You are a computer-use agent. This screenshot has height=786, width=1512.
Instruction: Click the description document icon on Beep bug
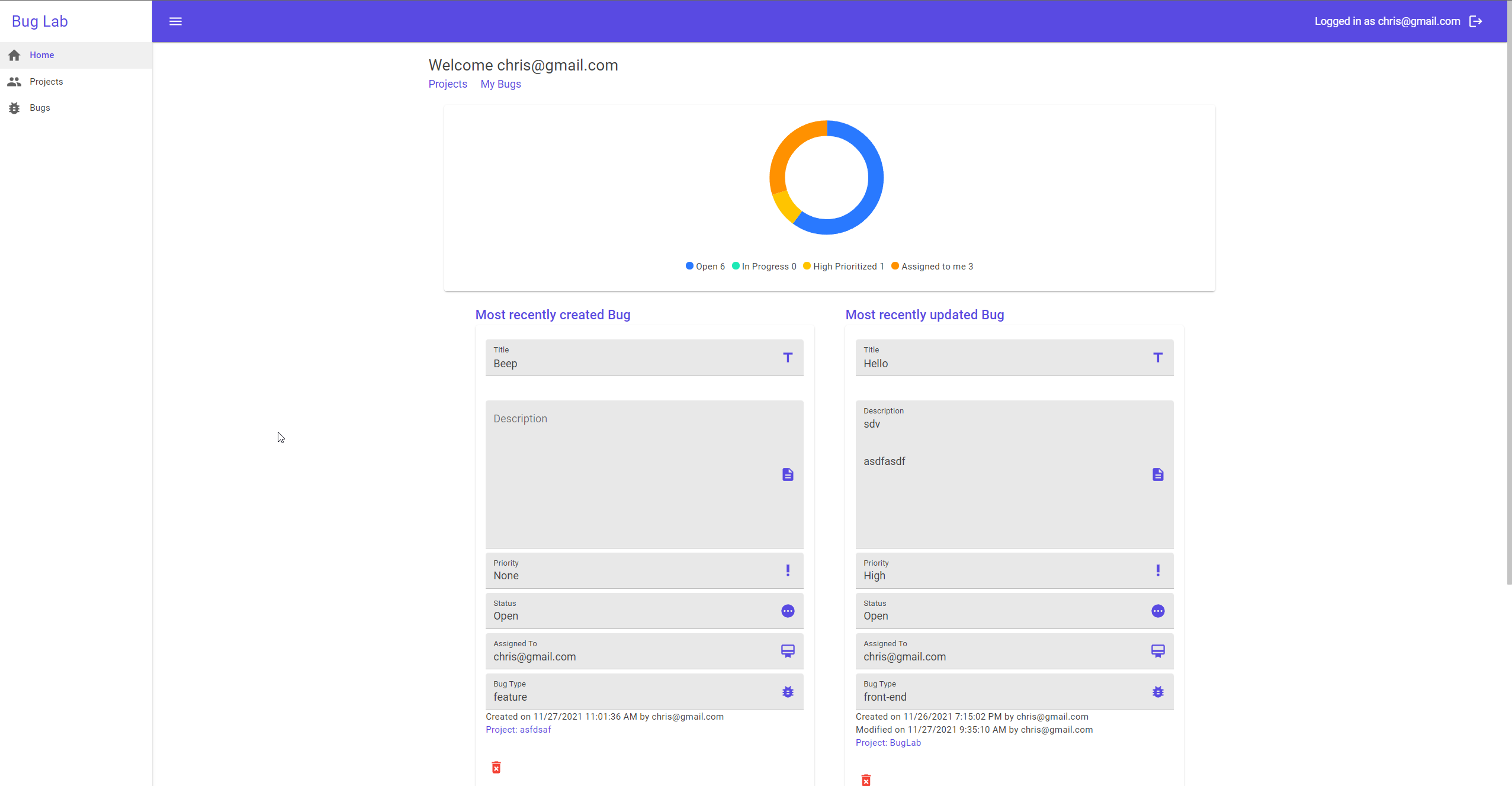[787, 474]
